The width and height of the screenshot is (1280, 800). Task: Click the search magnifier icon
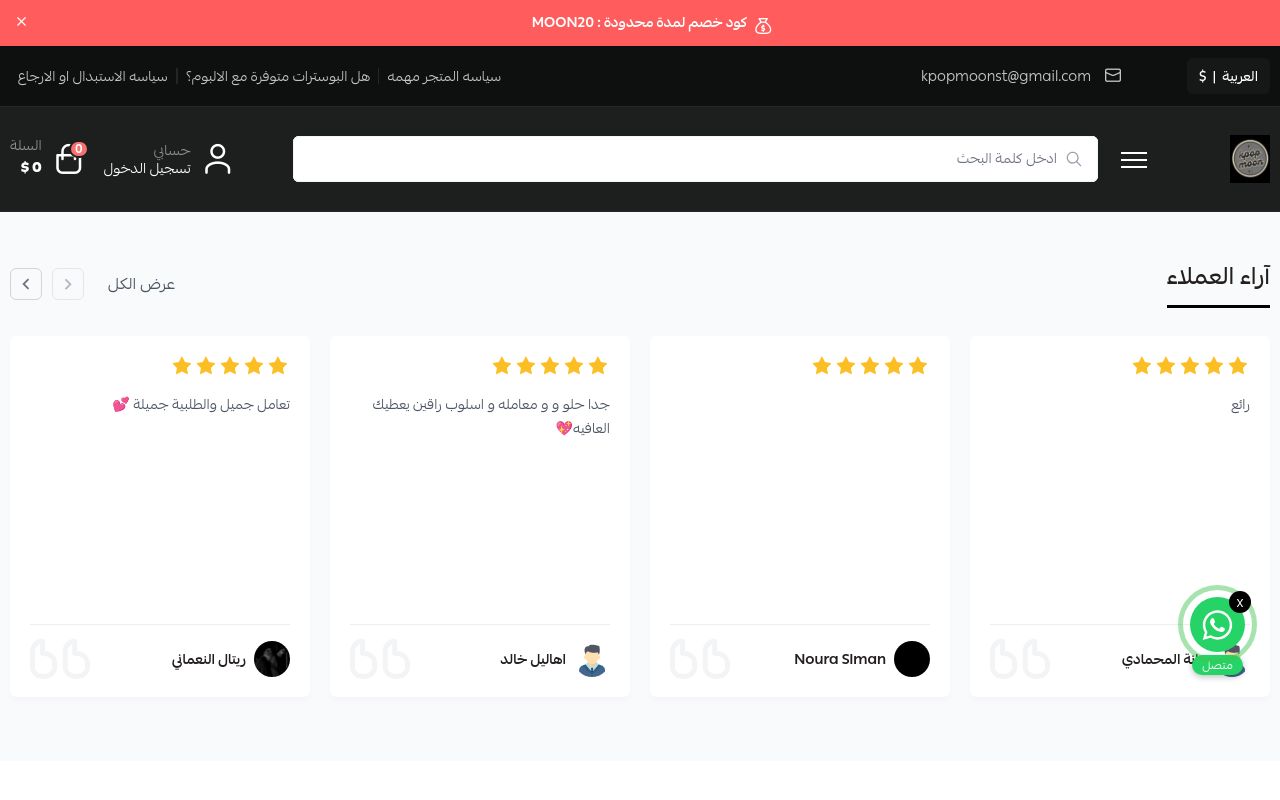tap(1074, 159)
